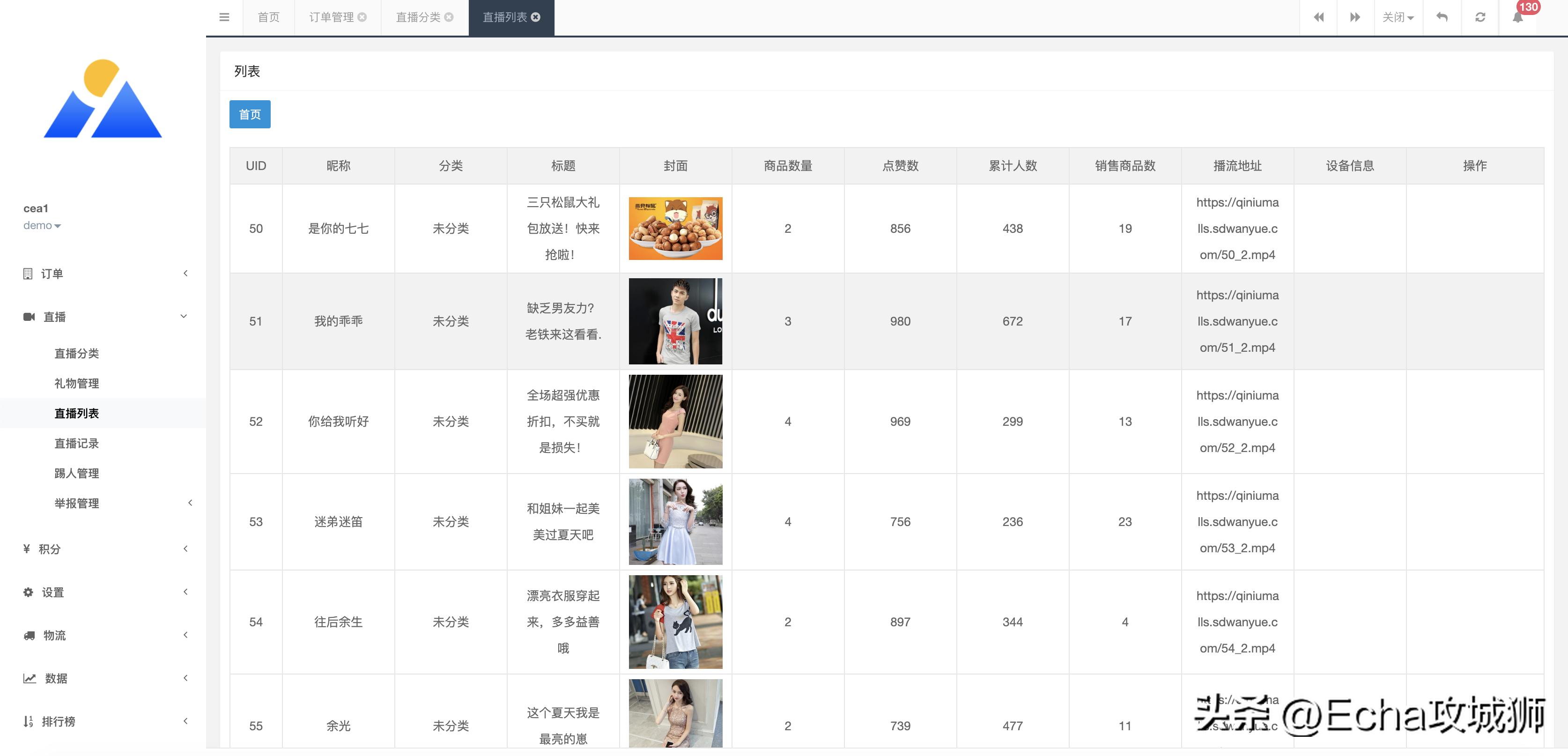Switch to the 首页 tab
Image resolution: width=1568 pixels, height=756 pixels.
(x=268, y=17)
